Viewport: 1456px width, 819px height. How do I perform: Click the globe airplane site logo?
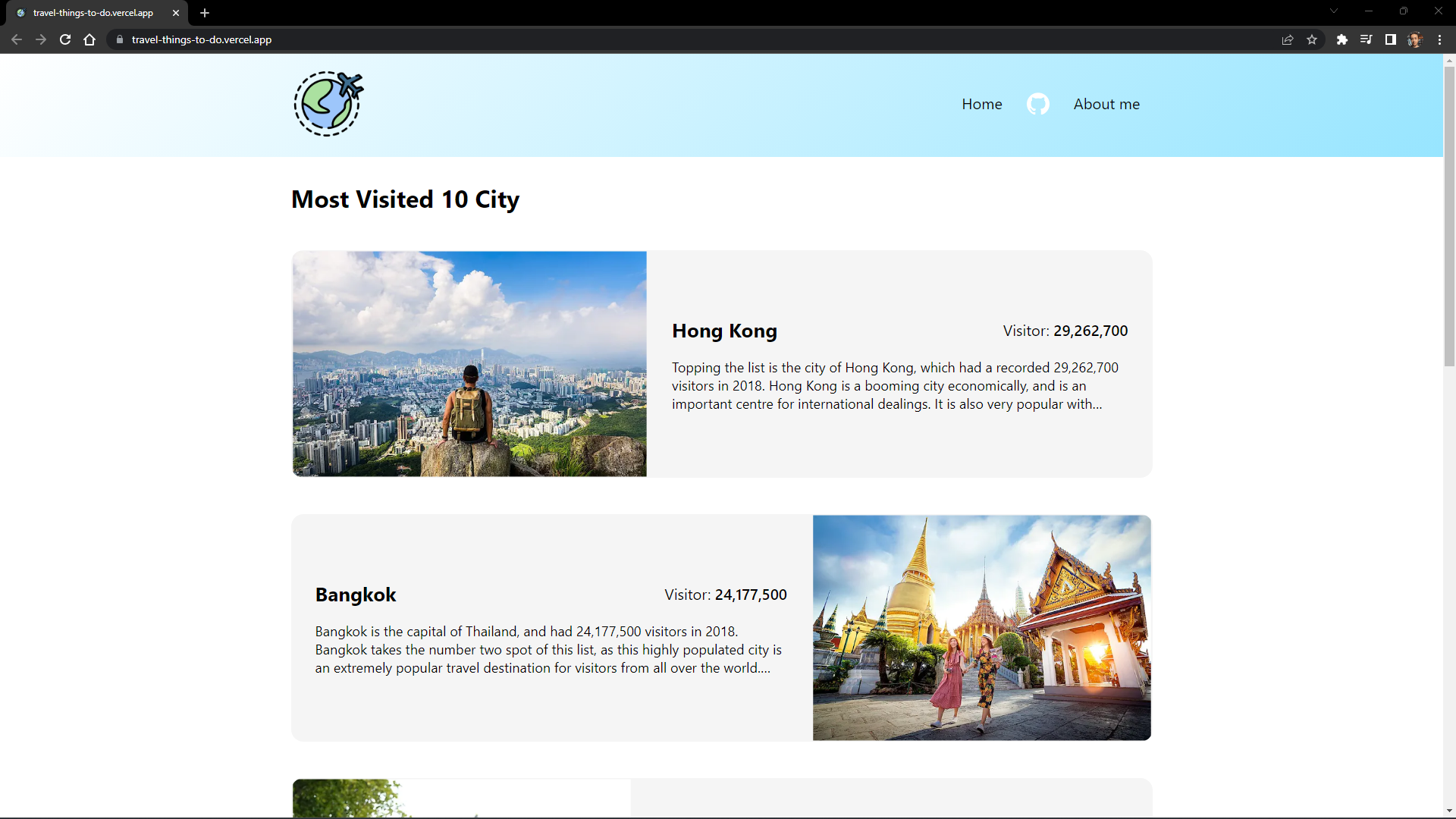tap(328, 104)
